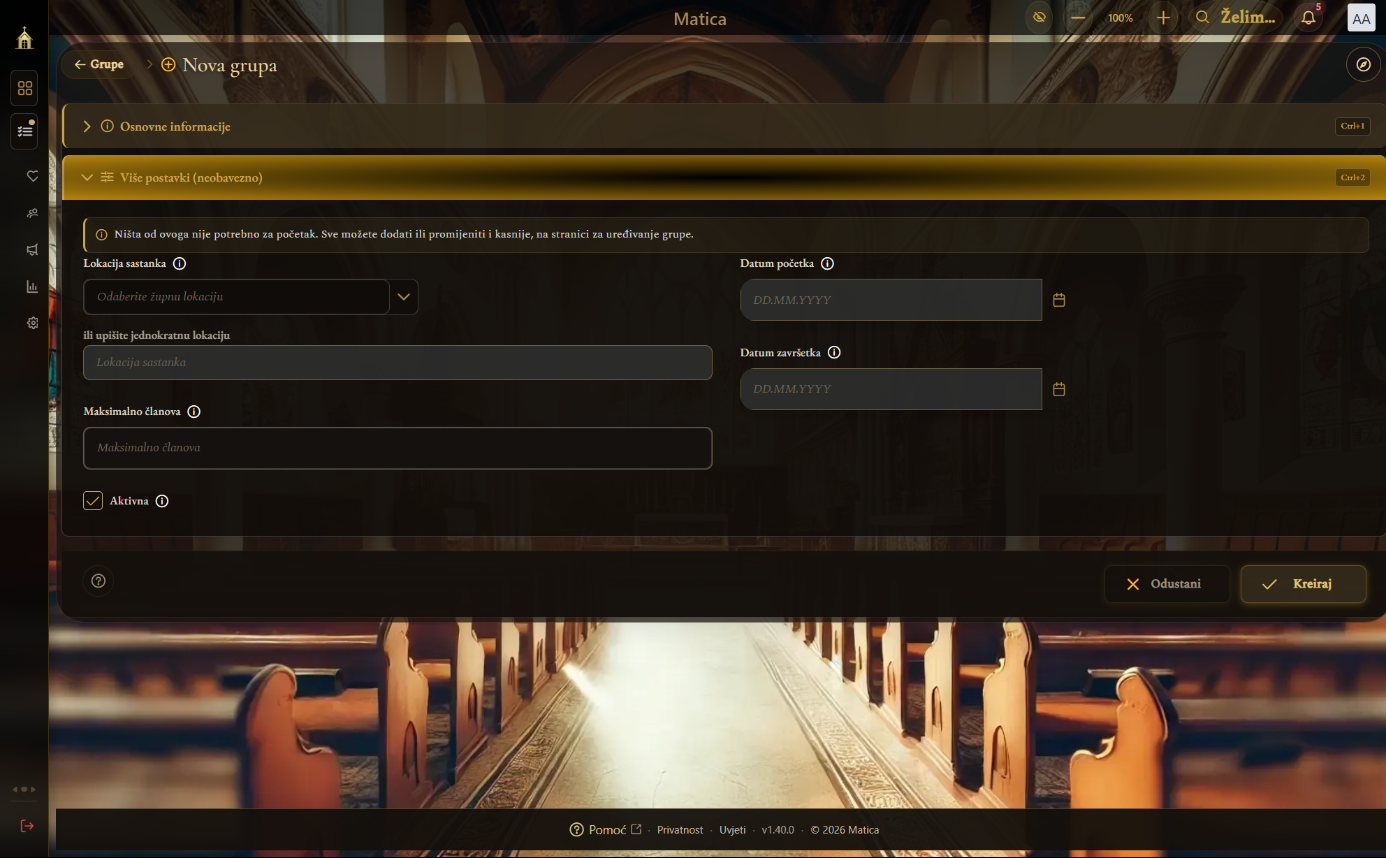Toggle the crossed-eye visibility button
Viewport: 1386px width, 858px height.
point(1039,17)
